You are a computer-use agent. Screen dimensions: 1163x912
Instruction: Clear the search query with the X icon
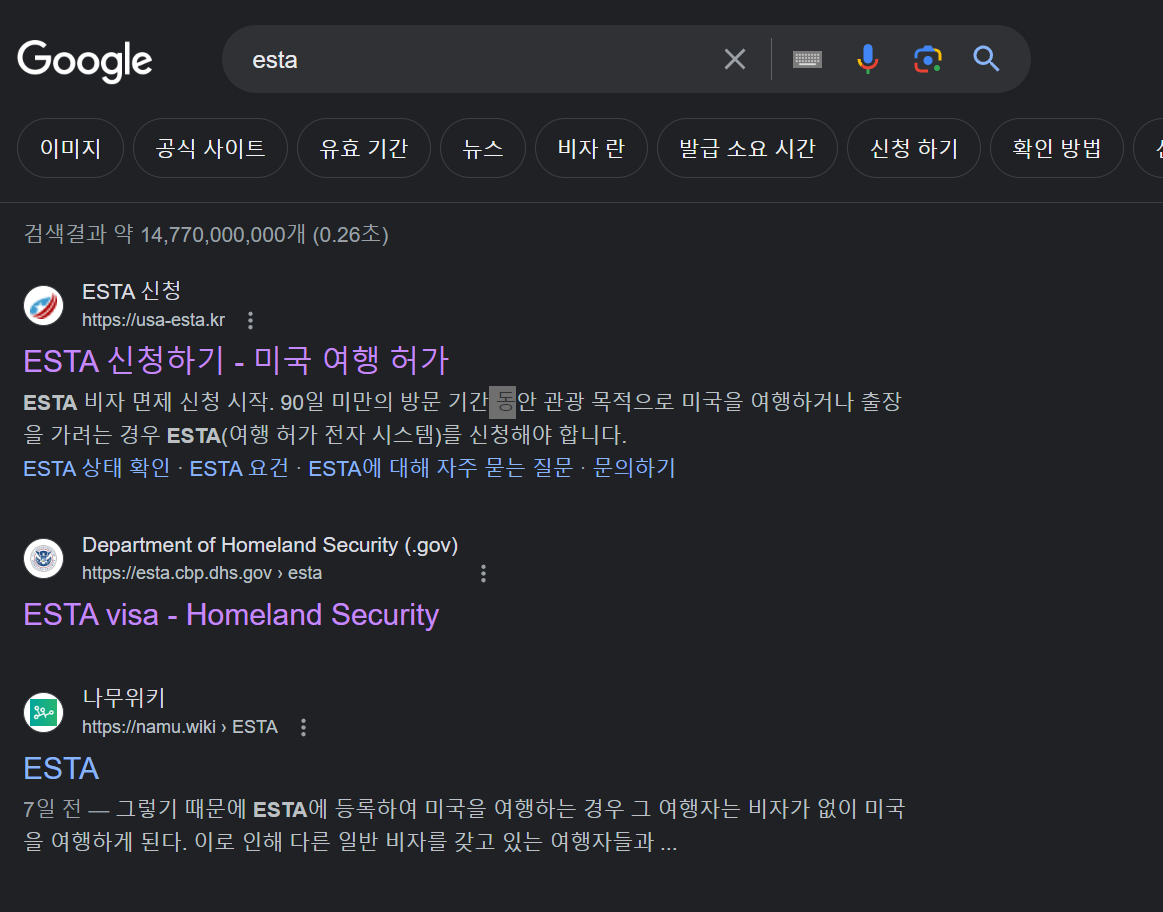pyautogui.click(x=734, y=59)
